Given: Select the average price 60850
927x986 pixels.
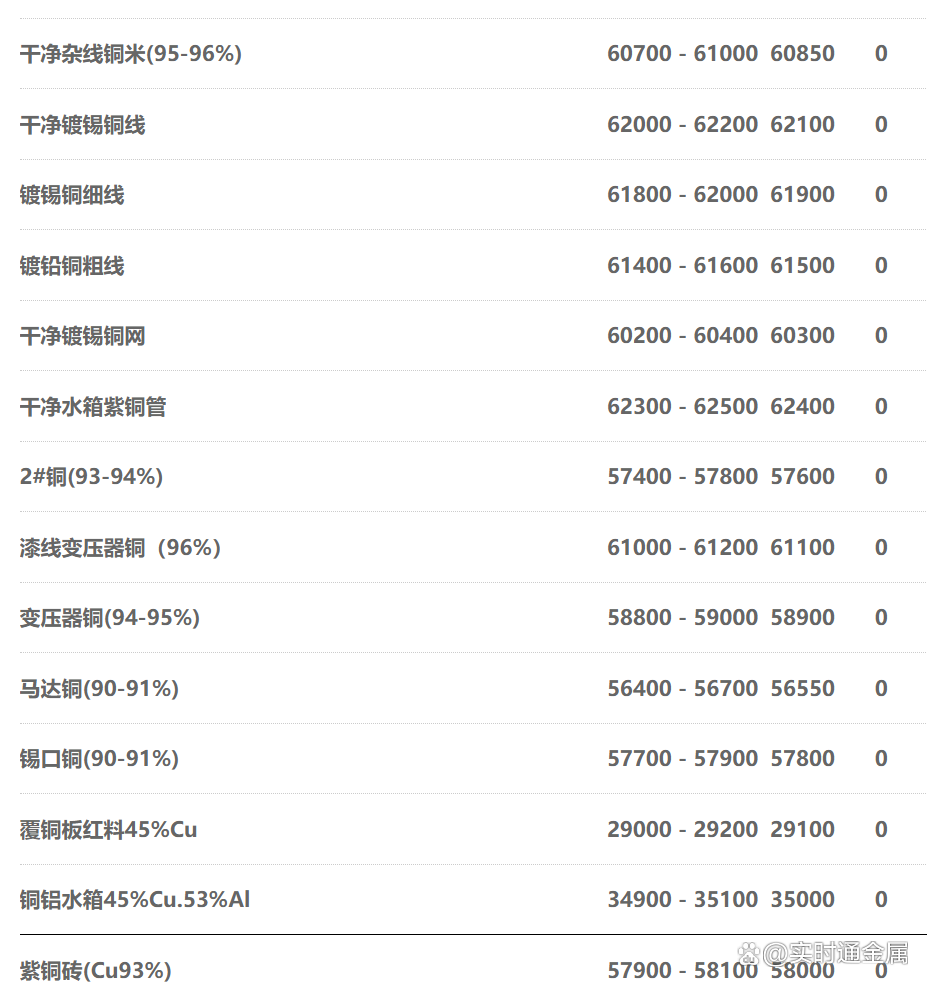Looking at the screenshot, I should click(802, 53).
